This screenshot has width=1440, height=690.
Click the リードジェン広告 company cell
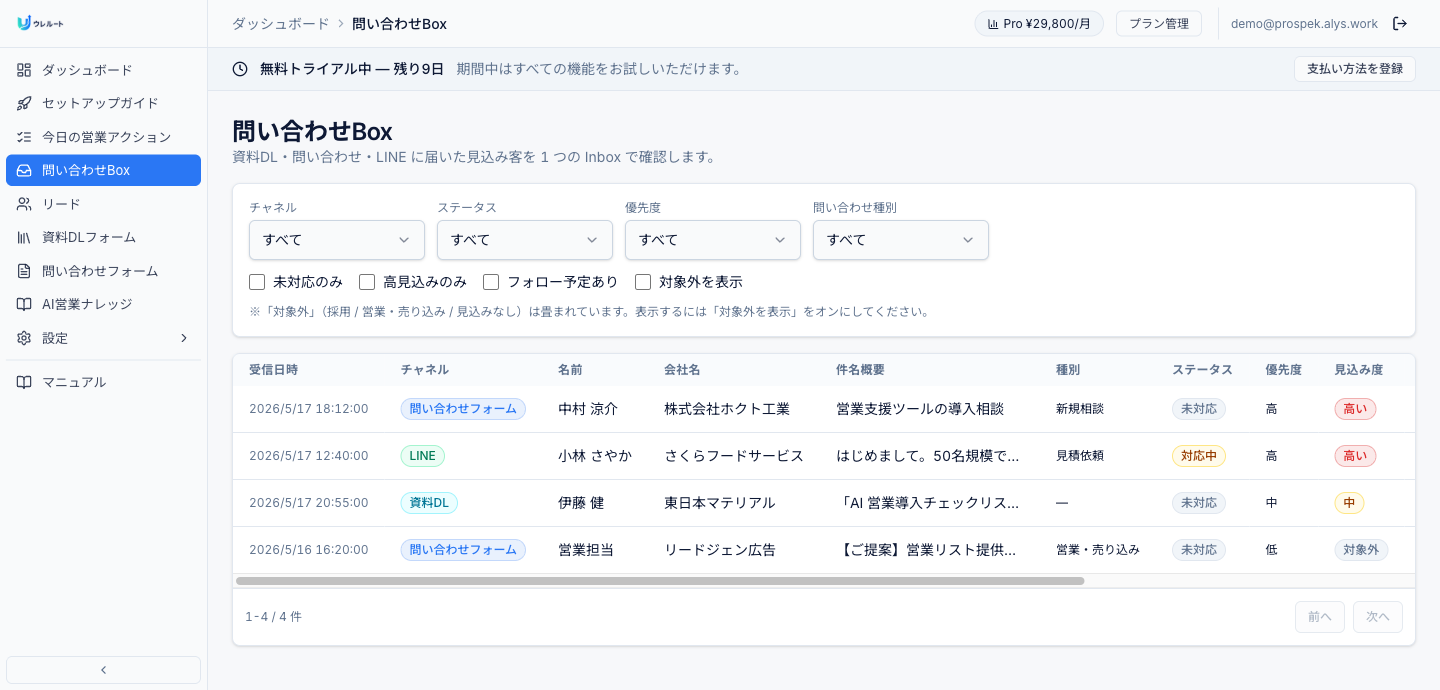tap(720, 550)
